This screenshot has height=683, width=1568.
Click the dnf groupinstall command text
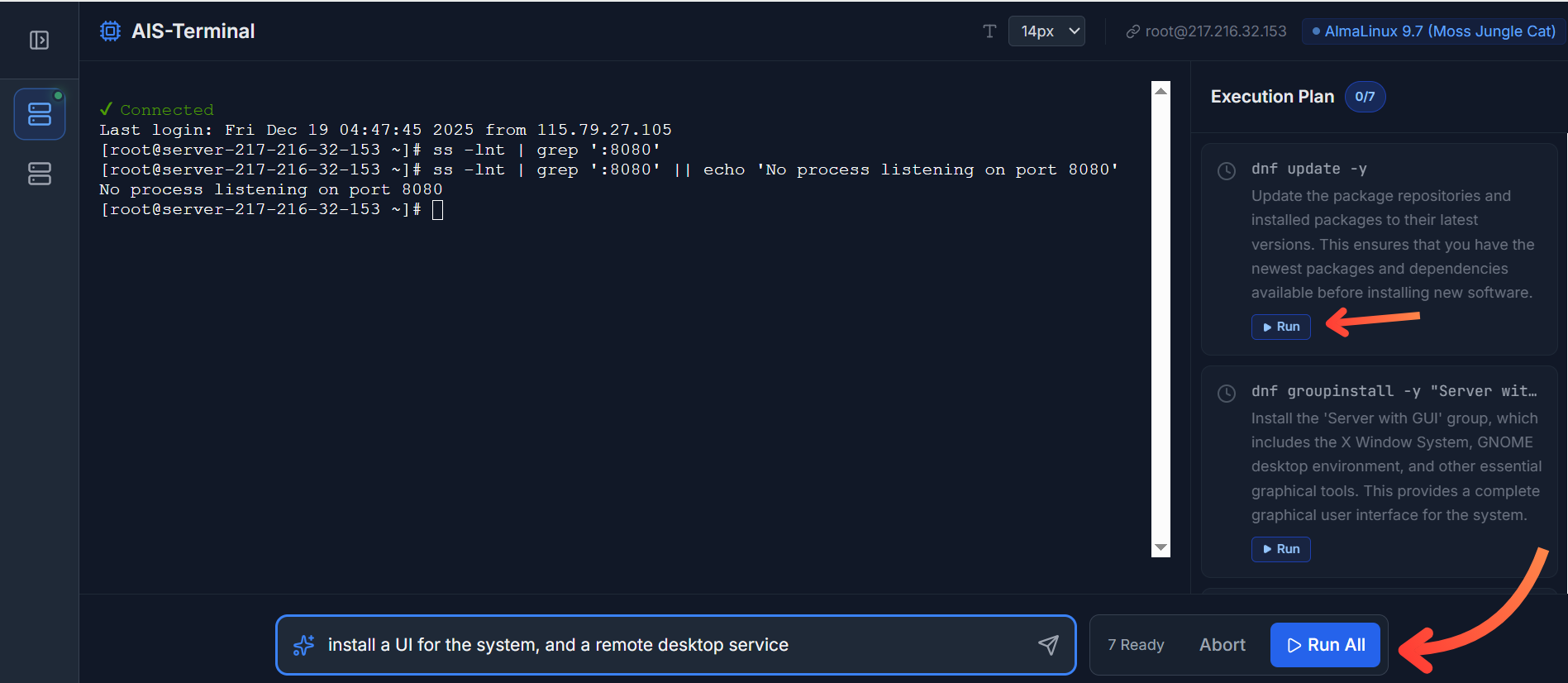pyautogui.click(x=1394, y=391)
